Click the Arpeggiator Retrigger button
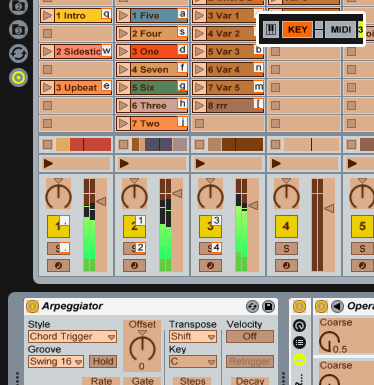This screenshot has width=374, height=385. (250, 362)
